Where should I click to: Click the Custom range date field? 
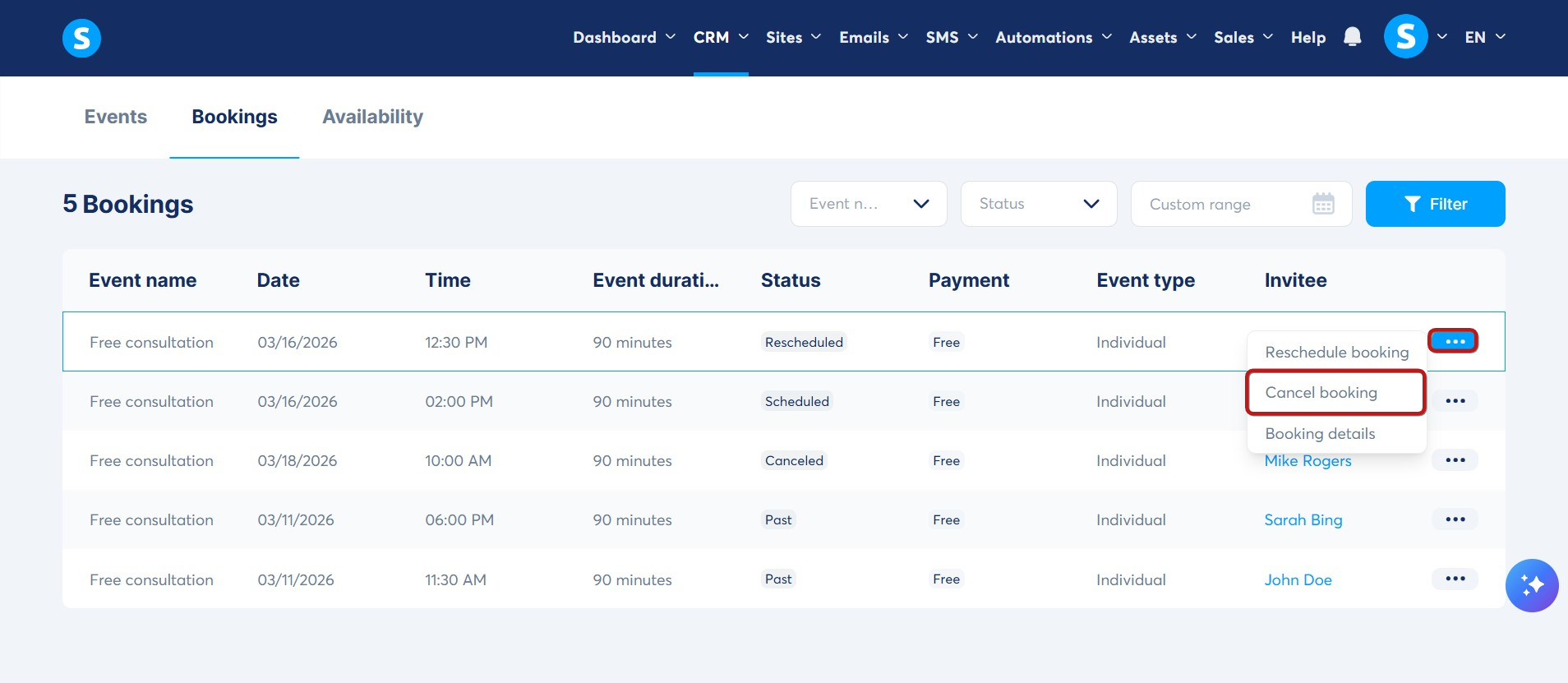[x=1241, y=204]
